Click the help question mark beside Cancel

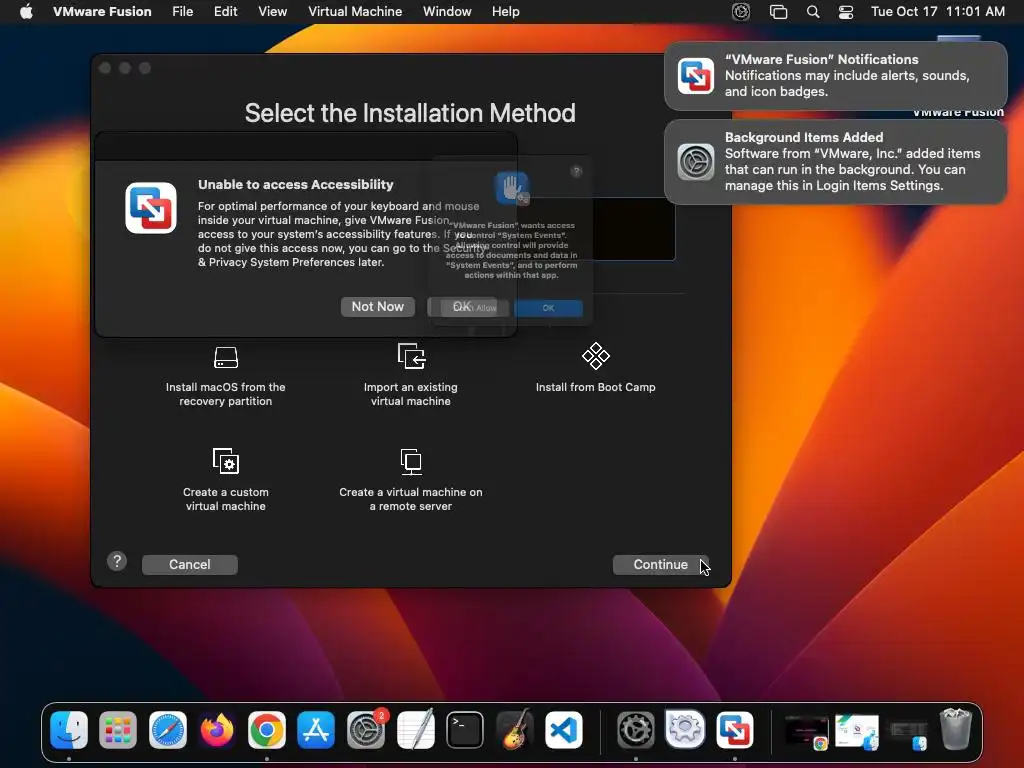coord(117,562)
